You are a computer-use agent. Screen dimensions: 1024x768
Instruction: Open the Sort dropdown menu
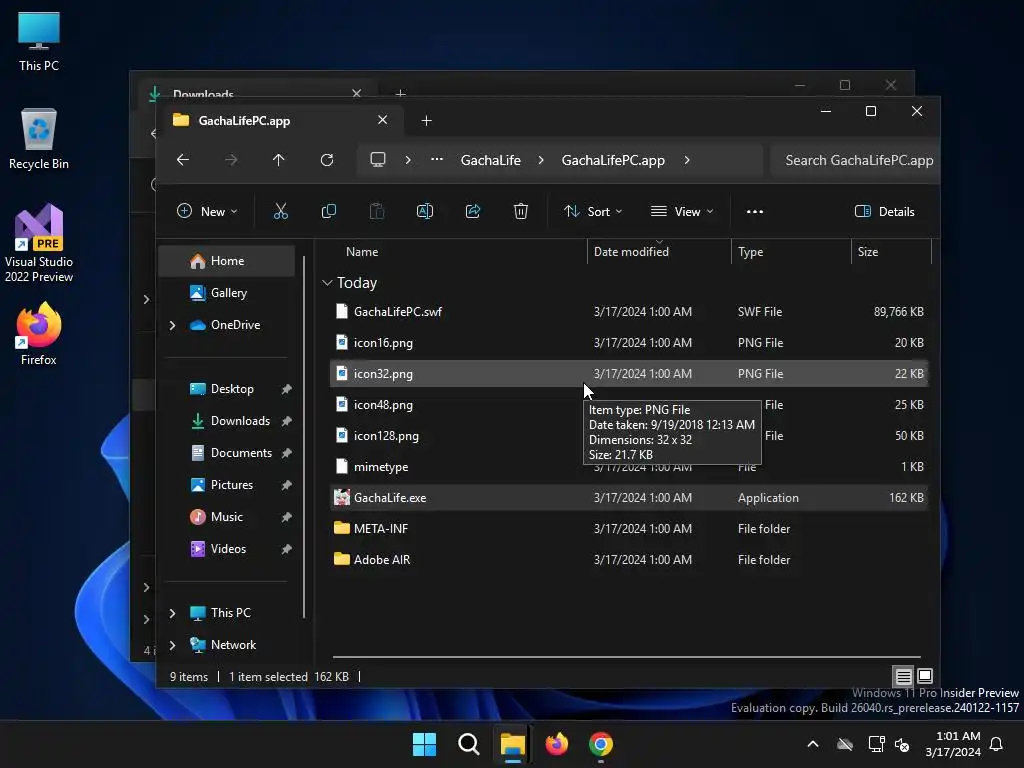[593, 212]
